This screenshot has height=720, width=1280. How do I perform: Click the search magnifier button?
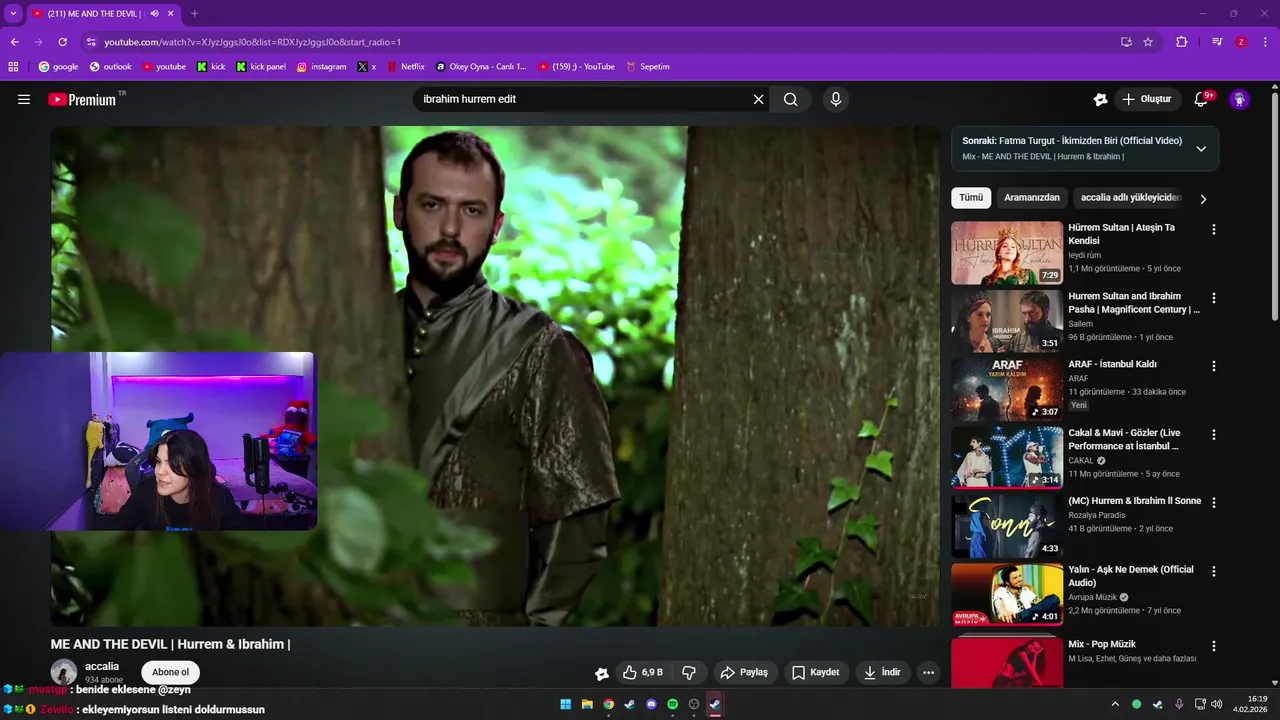click(790, 99)
